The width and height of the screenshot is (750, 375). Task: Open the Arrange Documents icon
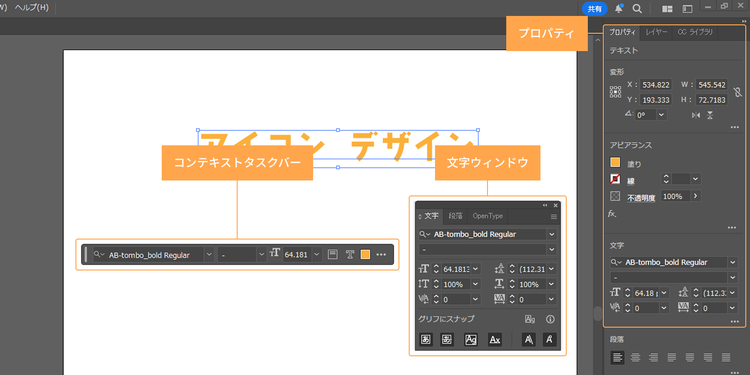point(667,9)
